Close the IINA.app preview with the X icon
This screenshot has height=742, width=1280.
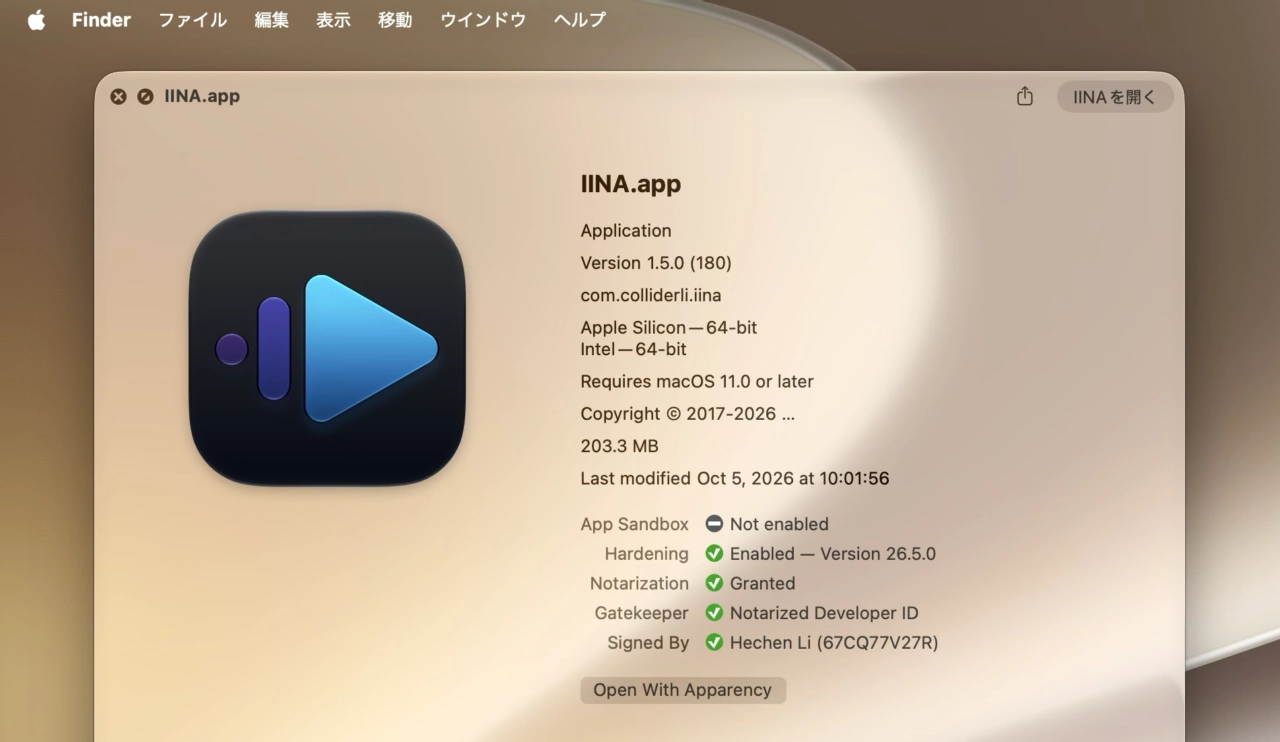click(x=118, y=97)
